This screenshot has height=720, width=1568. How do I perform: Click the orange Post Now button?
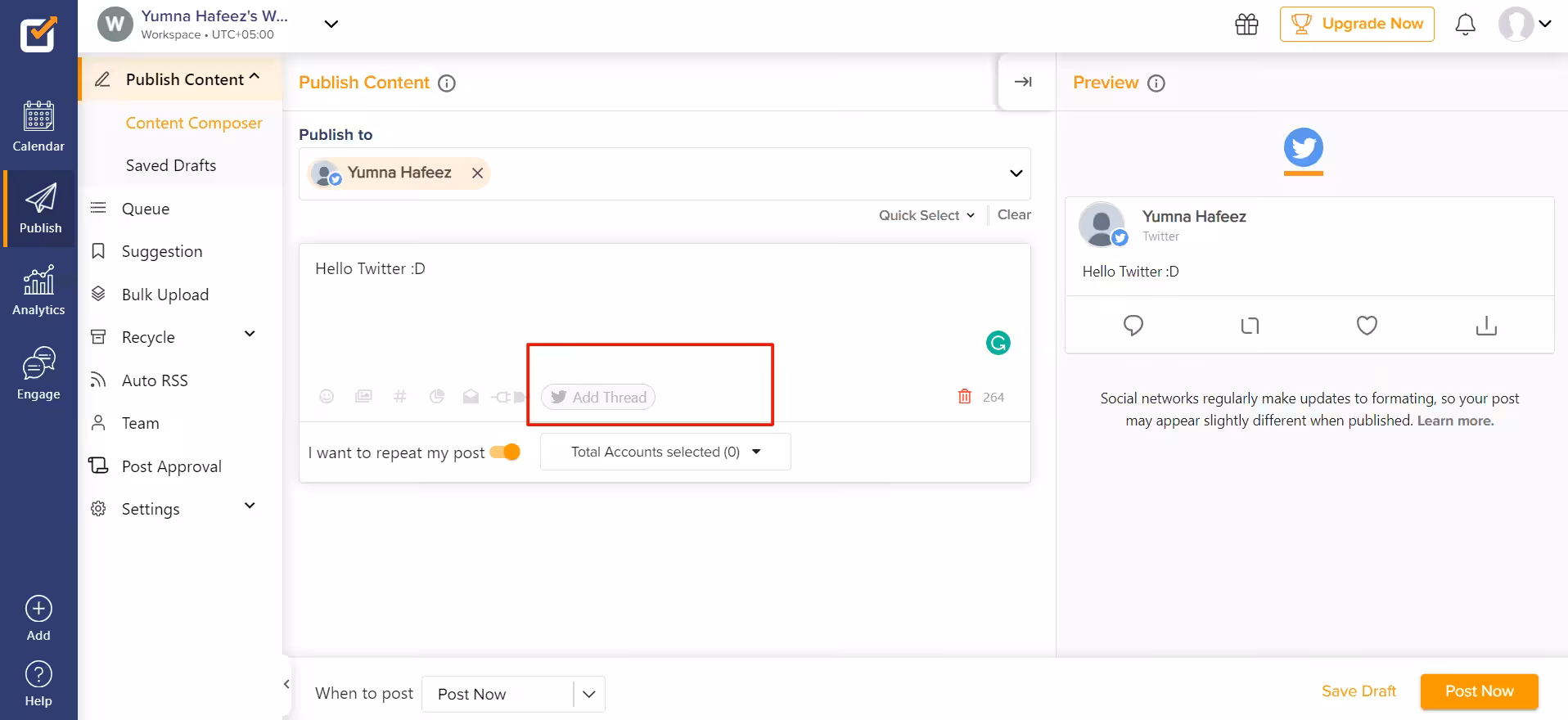[1479, 691]
